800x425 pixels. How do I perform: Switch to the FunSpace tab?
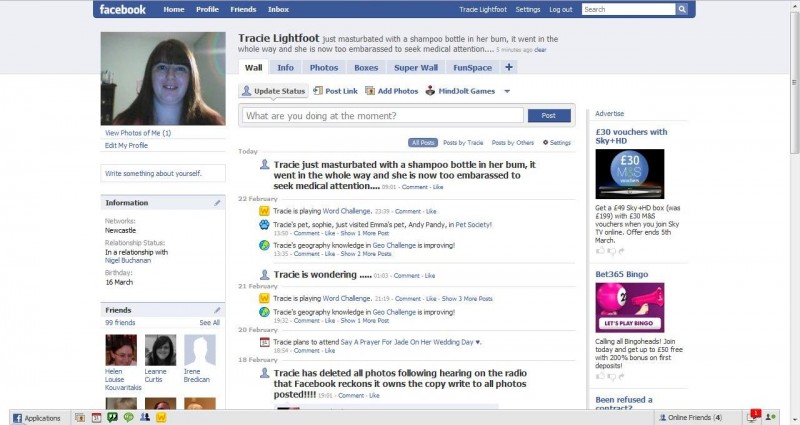472,67
